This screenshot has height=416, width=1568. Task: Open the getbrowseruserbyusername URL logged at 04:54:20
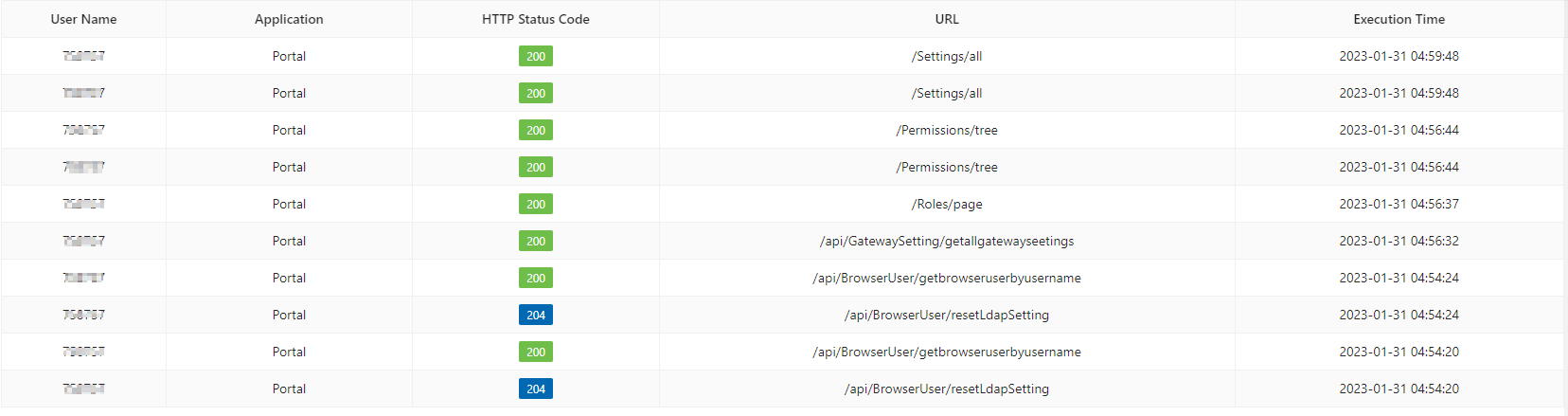point(947,352)
